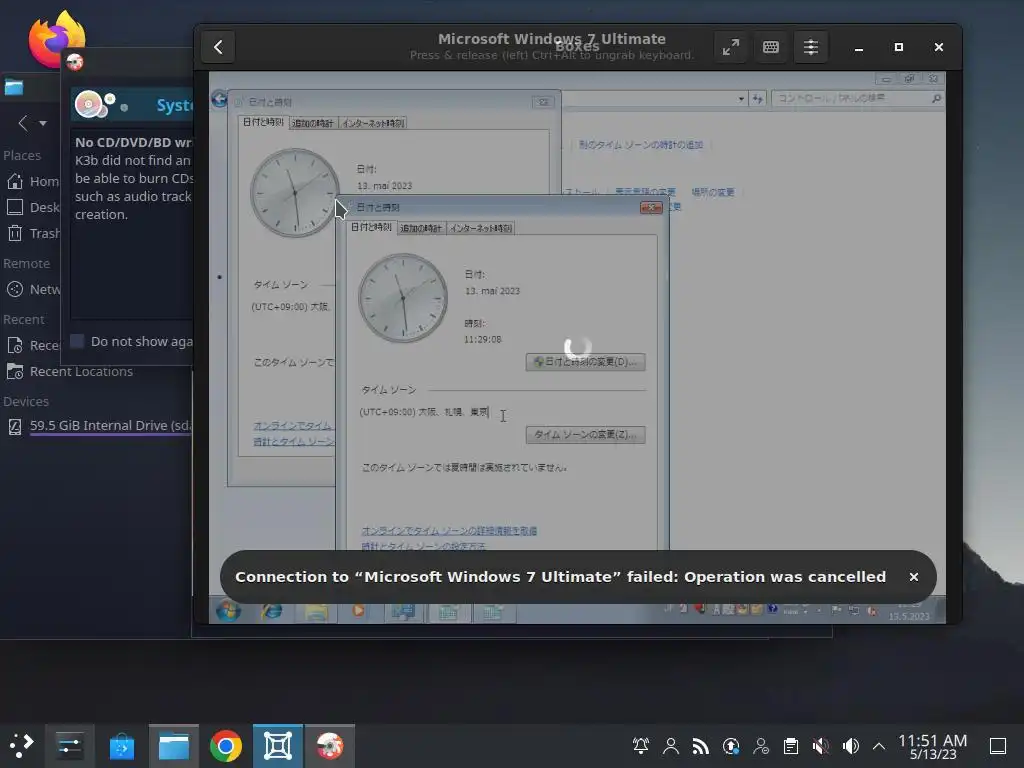Screen dimensions: 1024x768
Task: Open the Firefox desktop icon
Action: (x=57, y=37)
